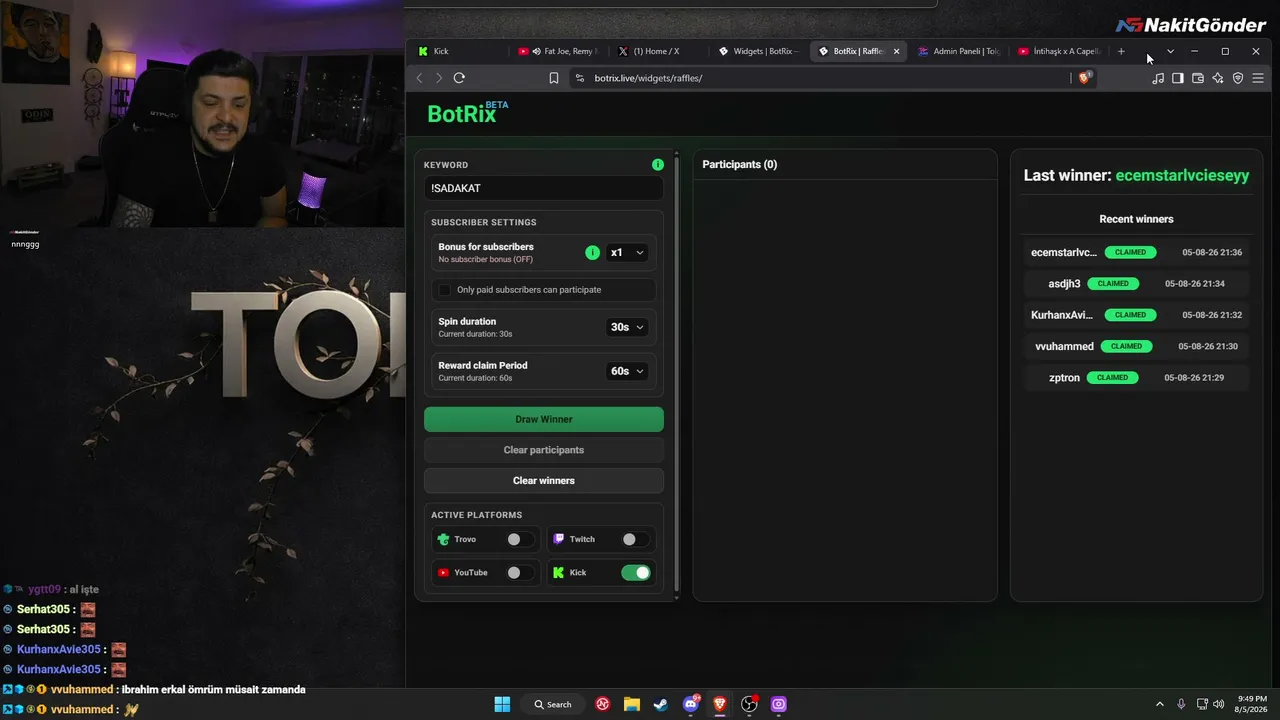This screenshot has width=1280, height=720.
Task: Close the BotRix | Raffles tab
Action: coord(896,51)
